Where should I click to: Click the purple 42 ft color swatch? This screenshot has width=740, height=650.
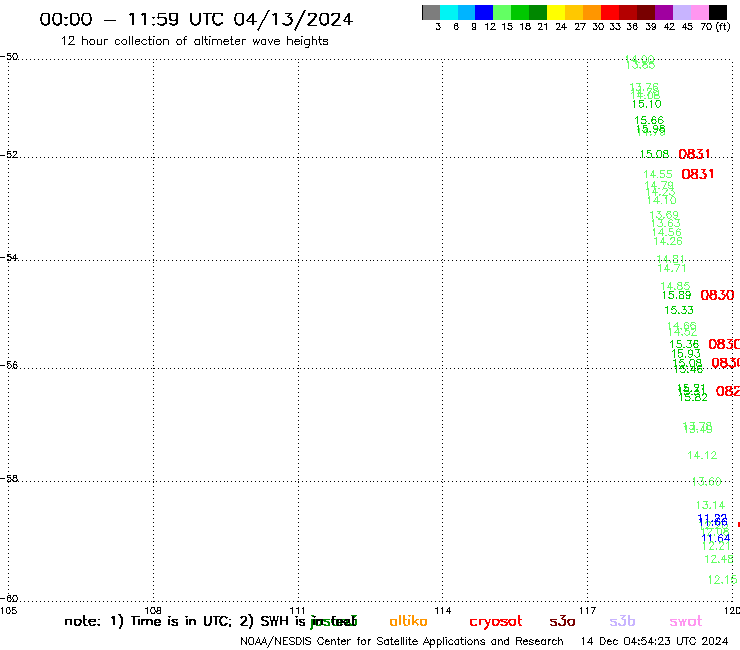coord(664,13)
